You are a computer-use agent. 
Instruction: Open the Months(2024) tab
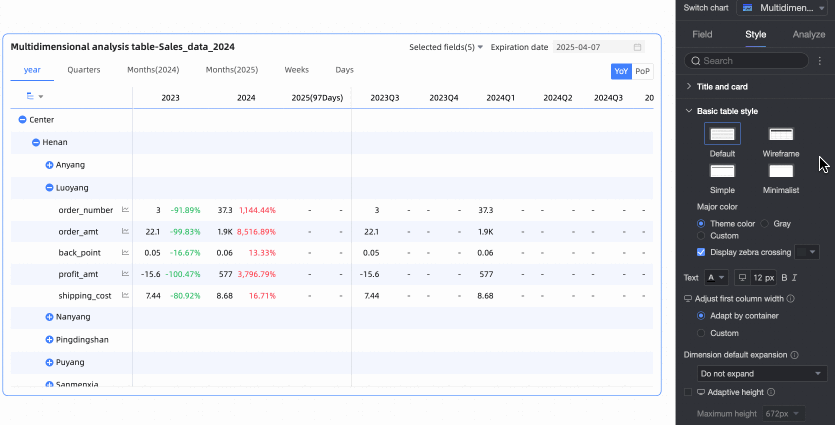(153, 70)
